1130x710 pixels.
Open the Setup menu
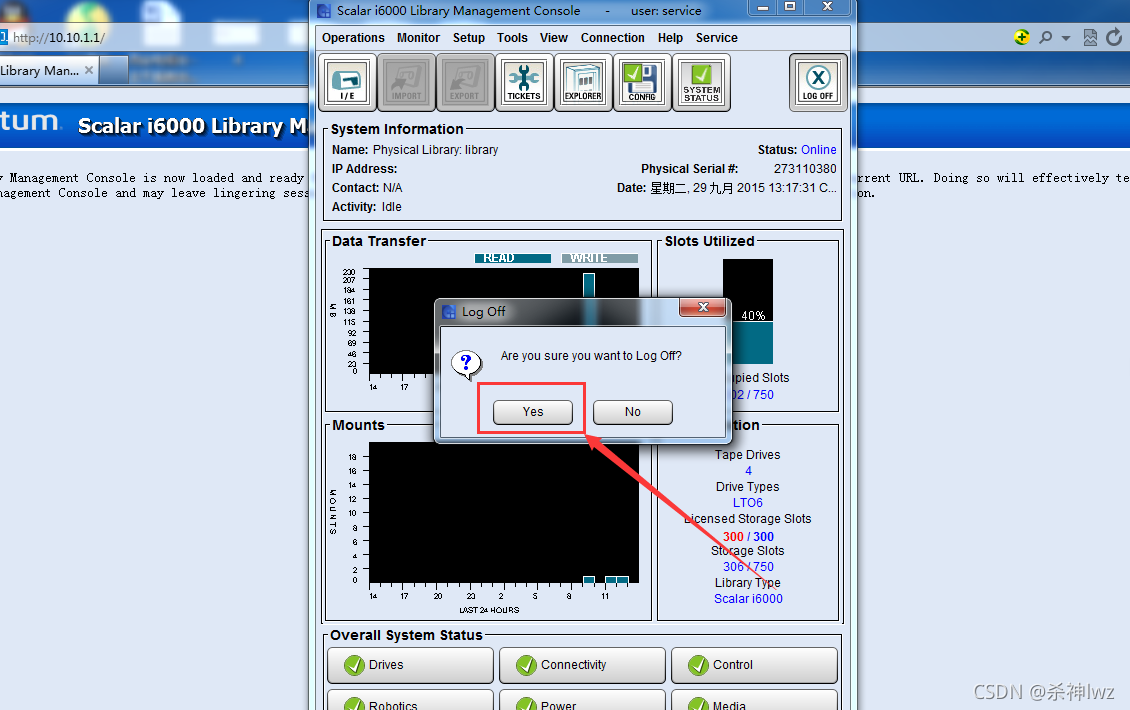point(468,37)
